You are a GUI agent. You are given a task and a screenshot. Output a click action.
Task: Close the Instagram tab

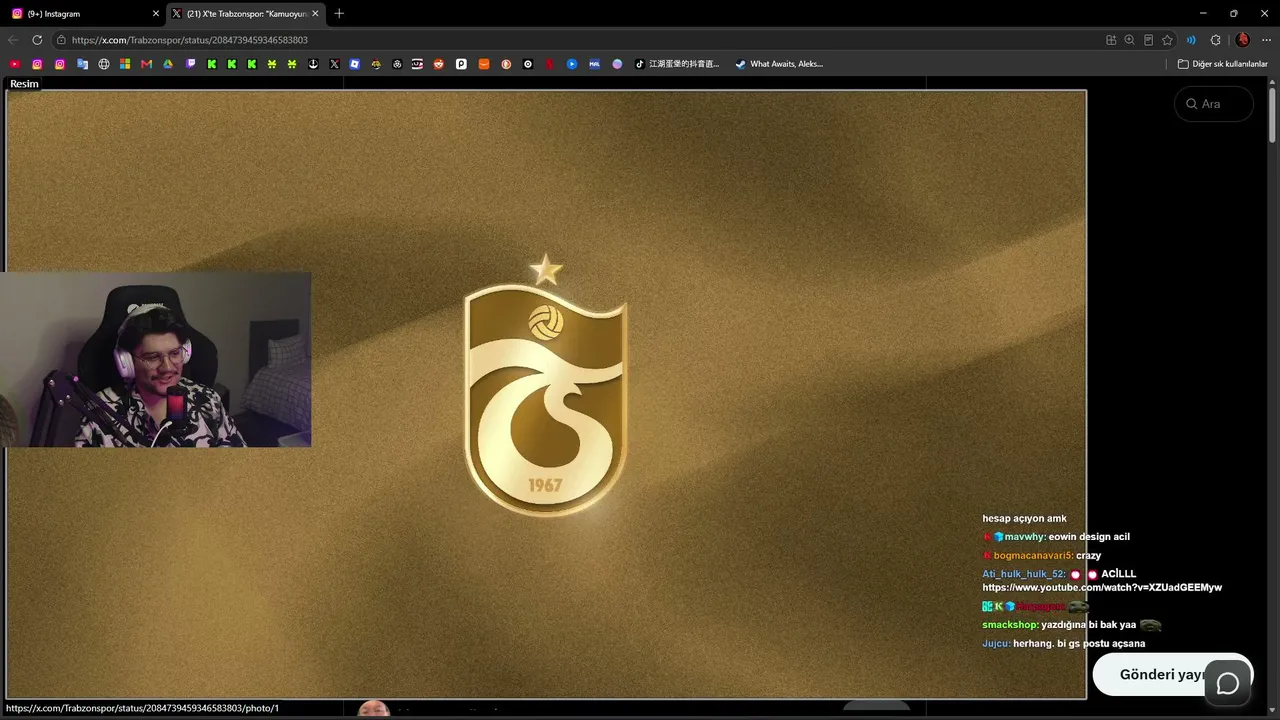tap(156, 14)
